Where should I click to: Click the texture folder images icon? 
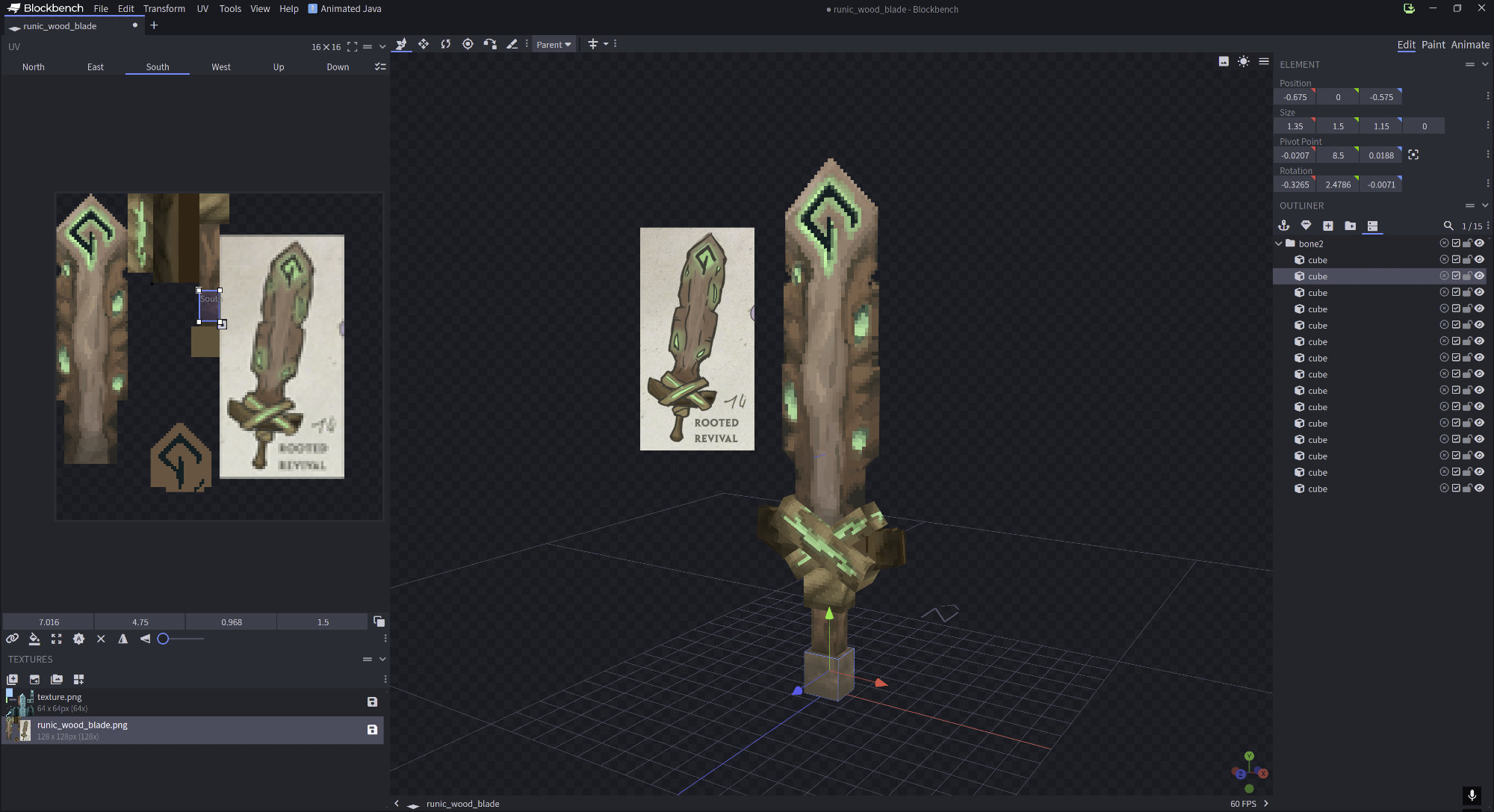pos(57,679)
